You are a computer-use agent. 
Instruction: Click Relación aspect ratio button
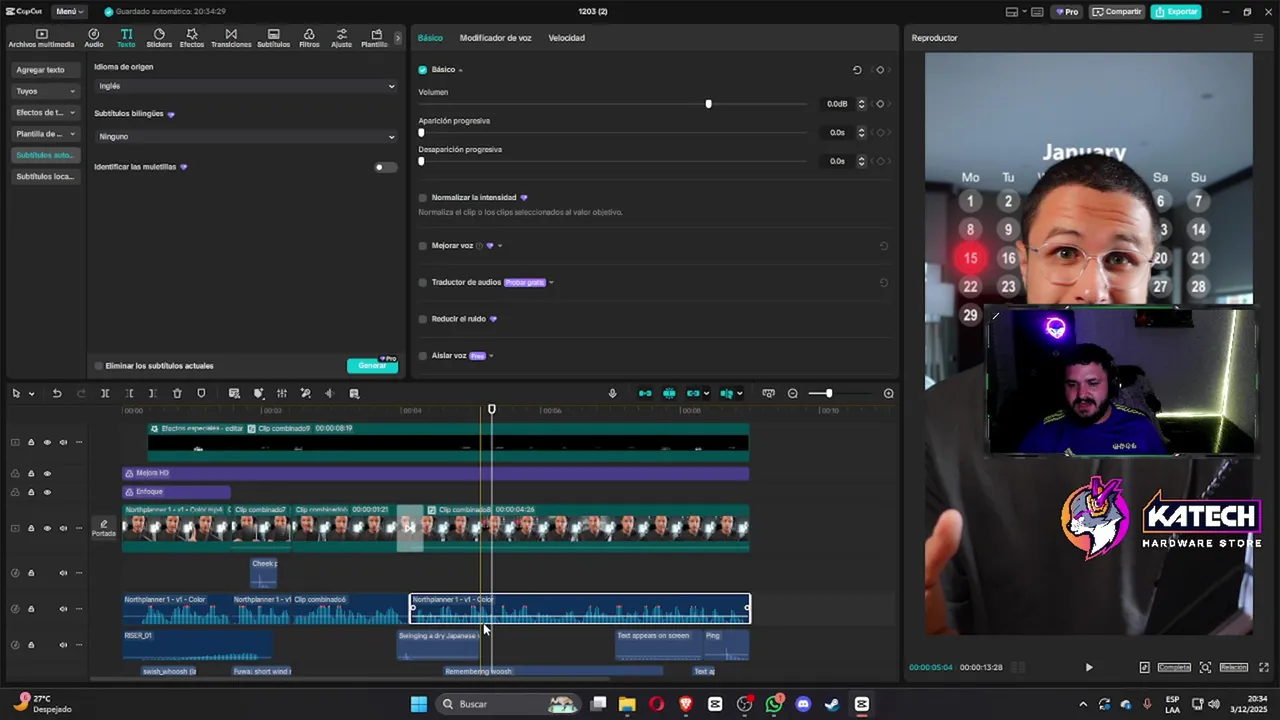tap(1233, 667)
